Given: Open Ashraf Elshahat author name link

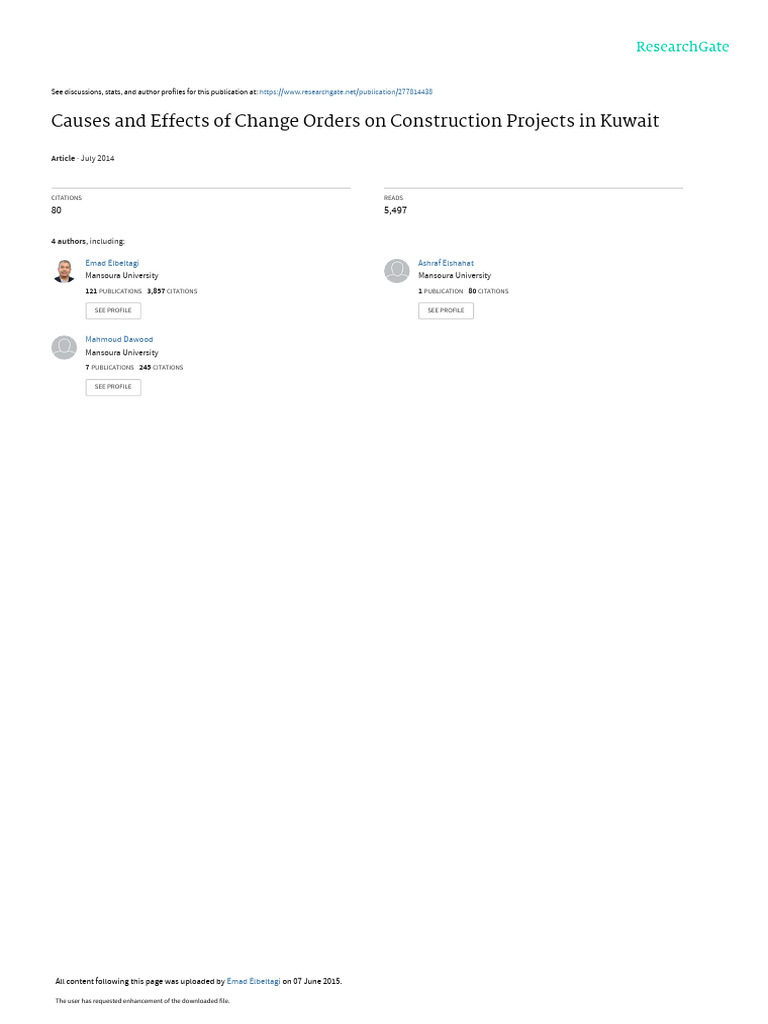Looking at the screenshot, I should [x=446, y=263].
